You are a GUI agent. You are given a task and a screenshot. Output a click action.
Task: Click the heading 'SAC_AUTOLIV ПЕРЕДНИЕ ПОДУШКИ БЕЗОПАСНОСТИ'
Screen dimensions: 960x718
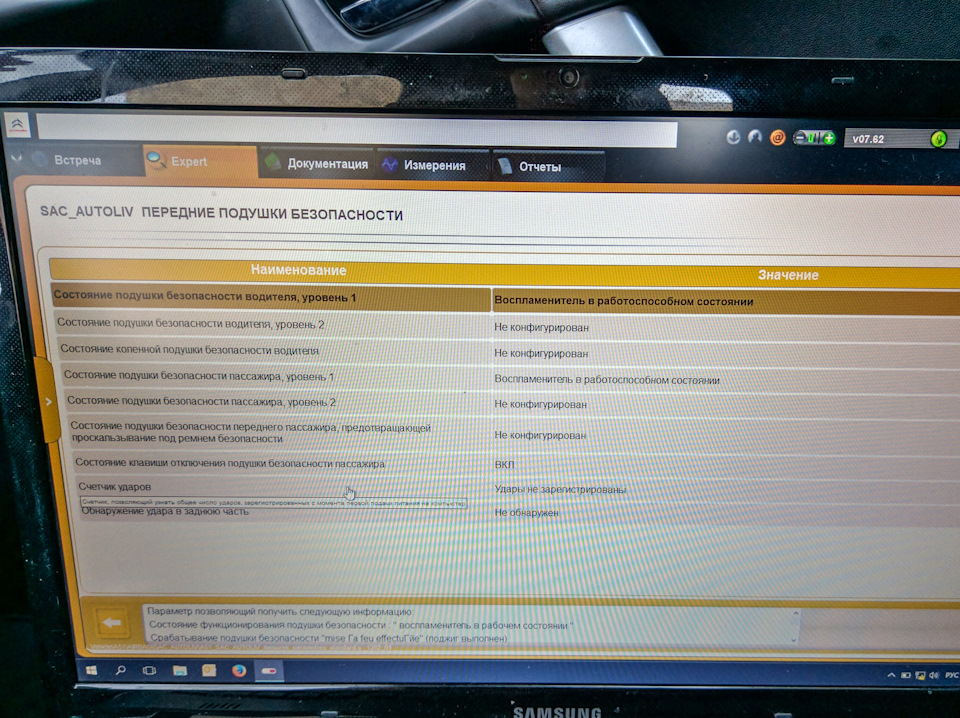tap(221, 214)
